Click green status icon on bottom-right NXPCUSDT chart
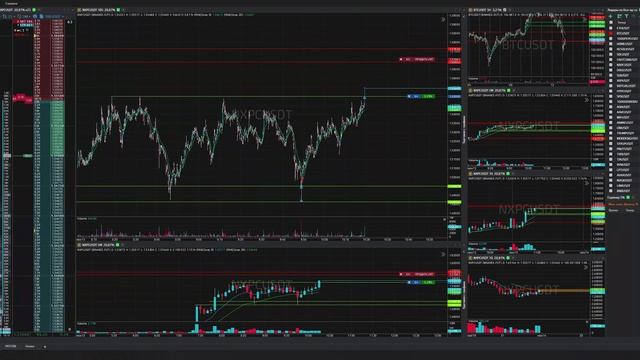 (x=508, y=258)
